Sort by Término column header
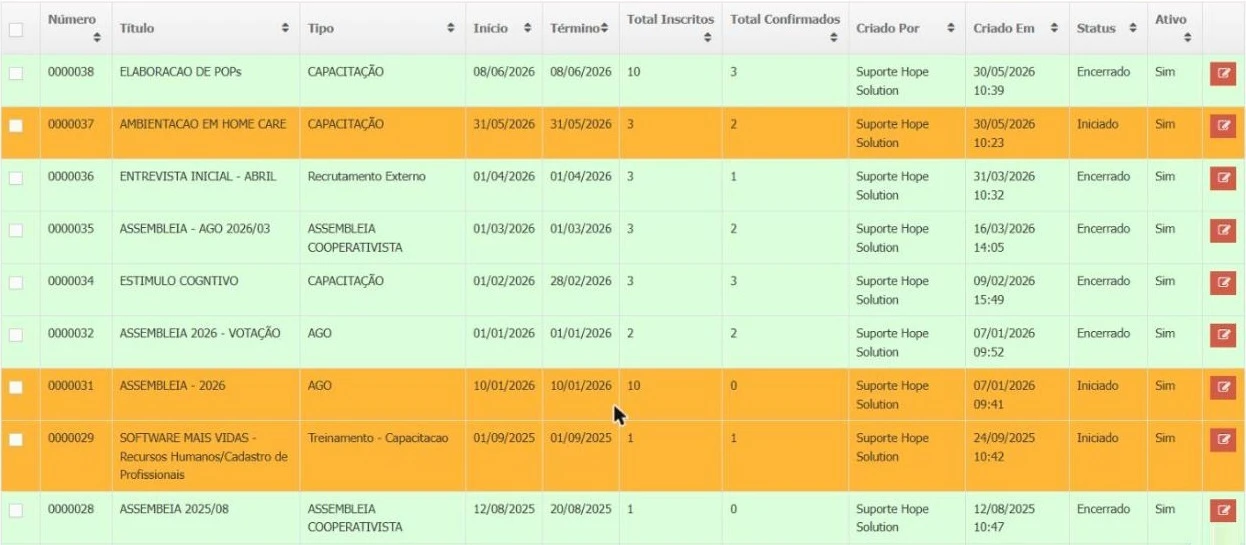This screenshot has height=545, width=1246. tap(580, 28)
